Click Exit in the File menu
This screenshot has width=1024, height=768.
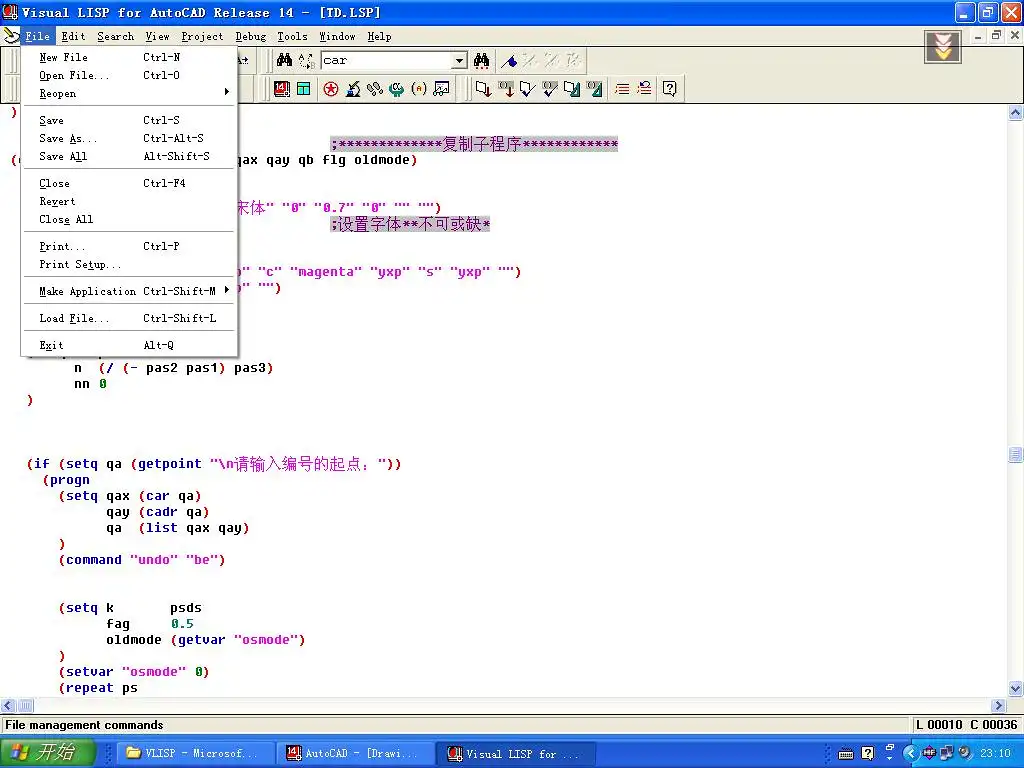click(127, 345)
